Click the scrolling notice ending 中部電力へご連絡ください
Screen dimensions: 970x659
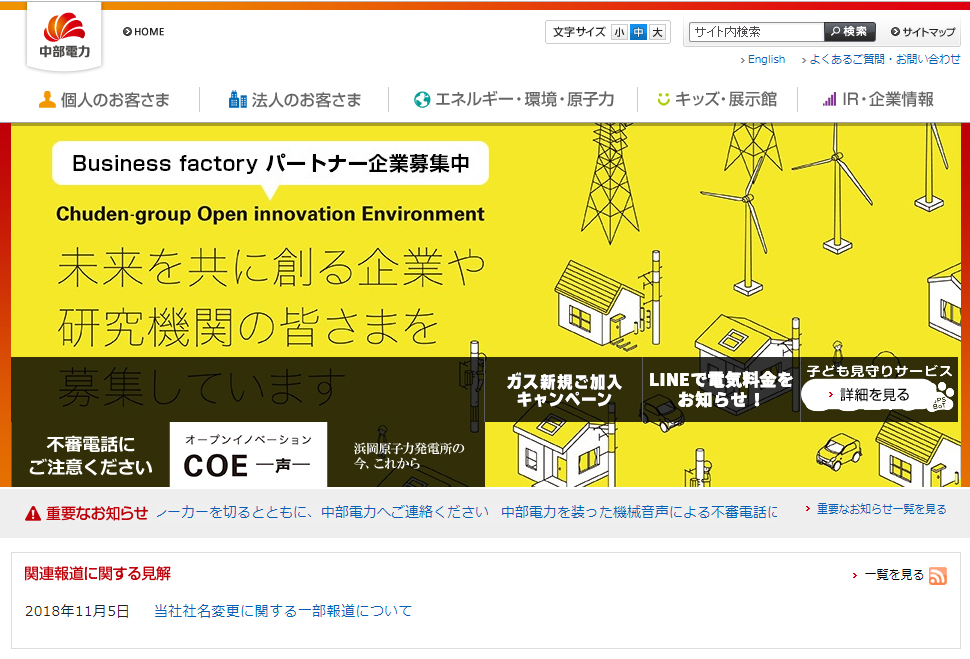[322, 512]
